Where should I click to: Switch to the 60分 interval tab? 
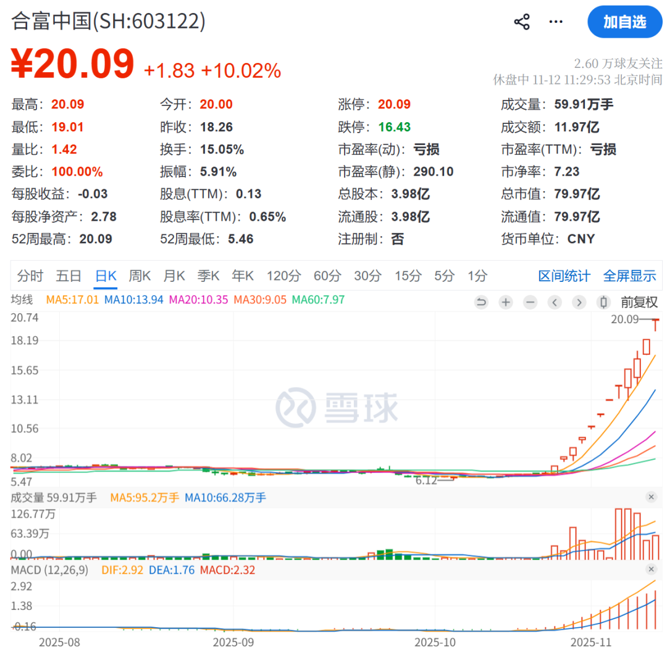(327, 276)
